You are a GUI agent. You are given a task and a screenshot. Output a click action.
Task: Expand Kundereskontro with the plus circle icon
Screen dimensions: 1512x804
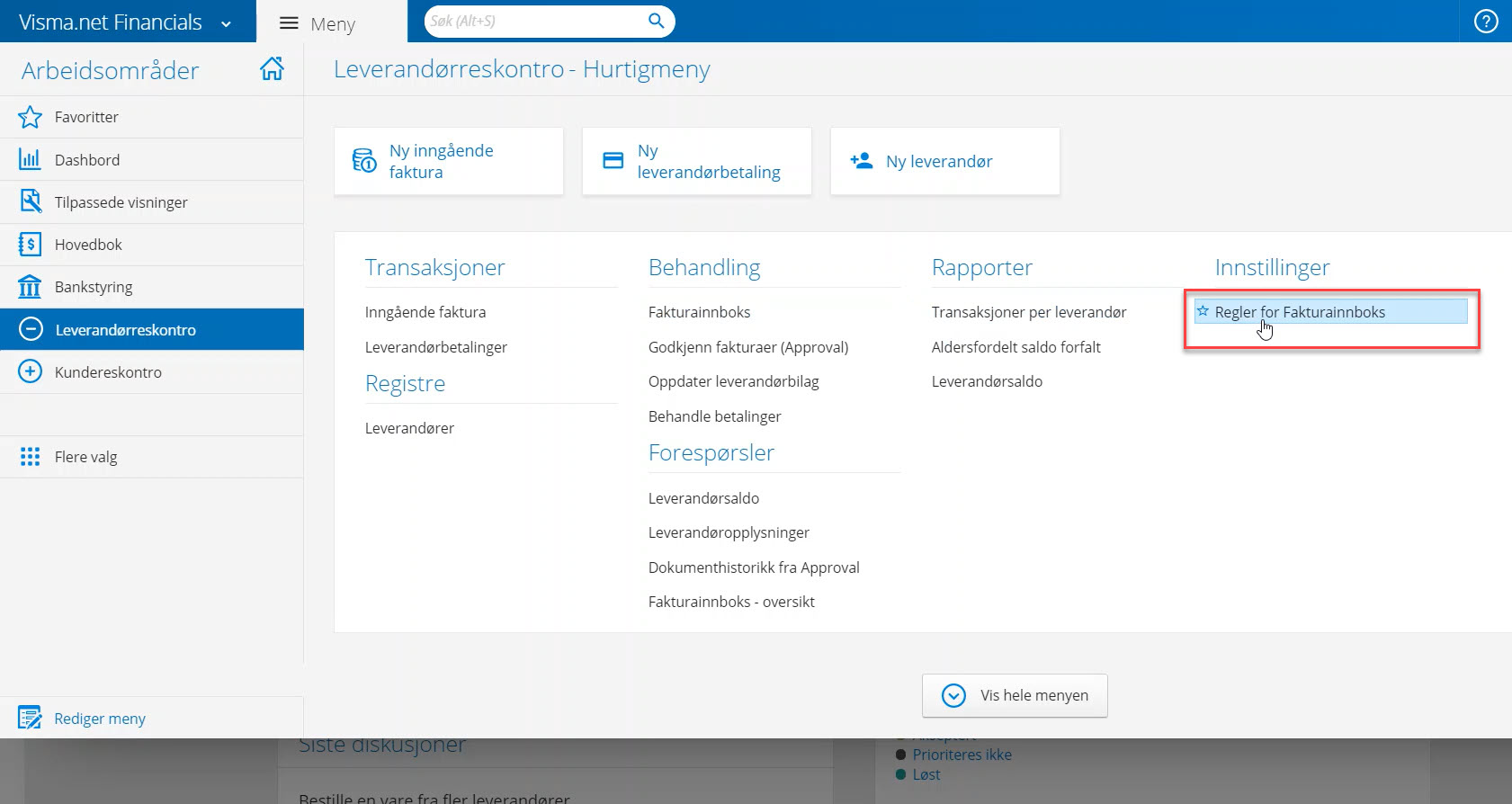point(30,371)
